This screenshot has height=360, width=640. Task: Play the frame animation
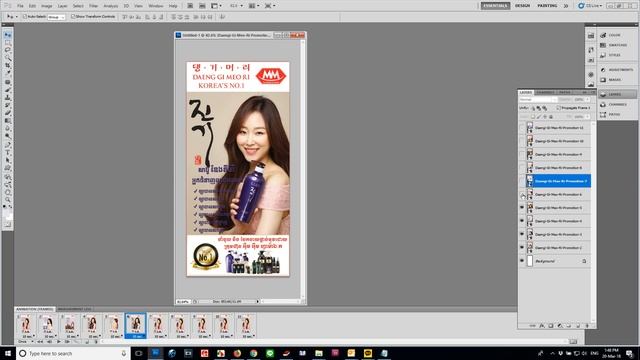pyautogui.click(x=59, y=342)
